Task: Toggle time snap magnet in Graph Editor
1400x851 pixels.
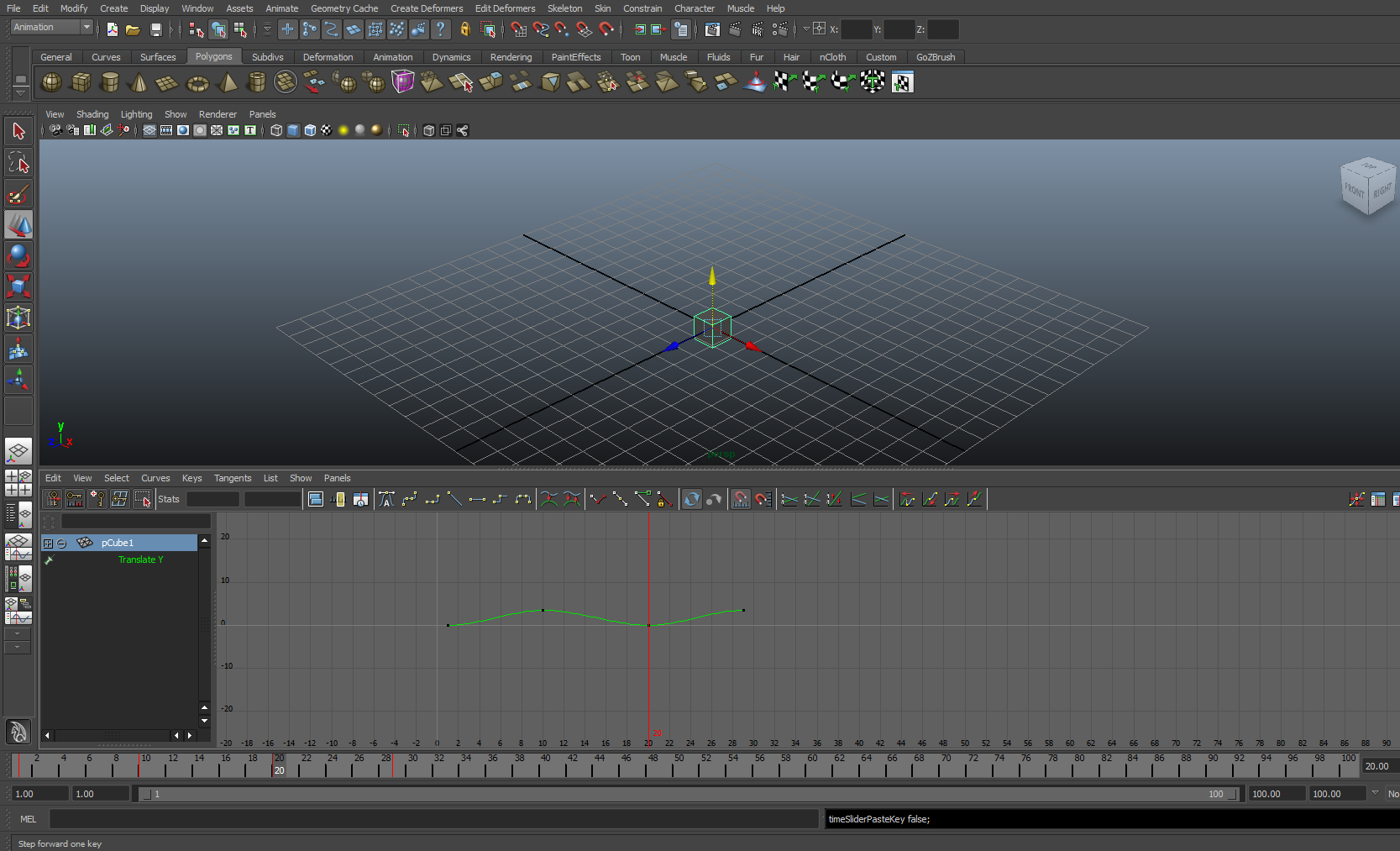Action: pos(740,499)
